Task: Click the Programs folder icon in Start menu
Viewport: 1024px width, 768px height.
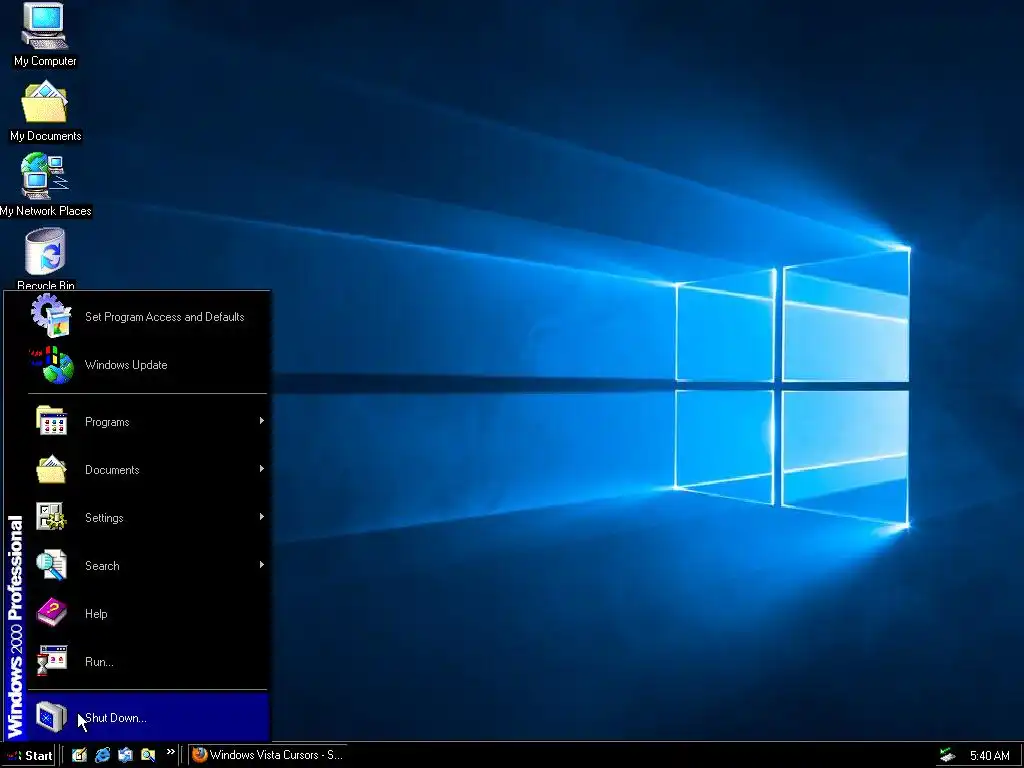Action: (x=52, y=421)
